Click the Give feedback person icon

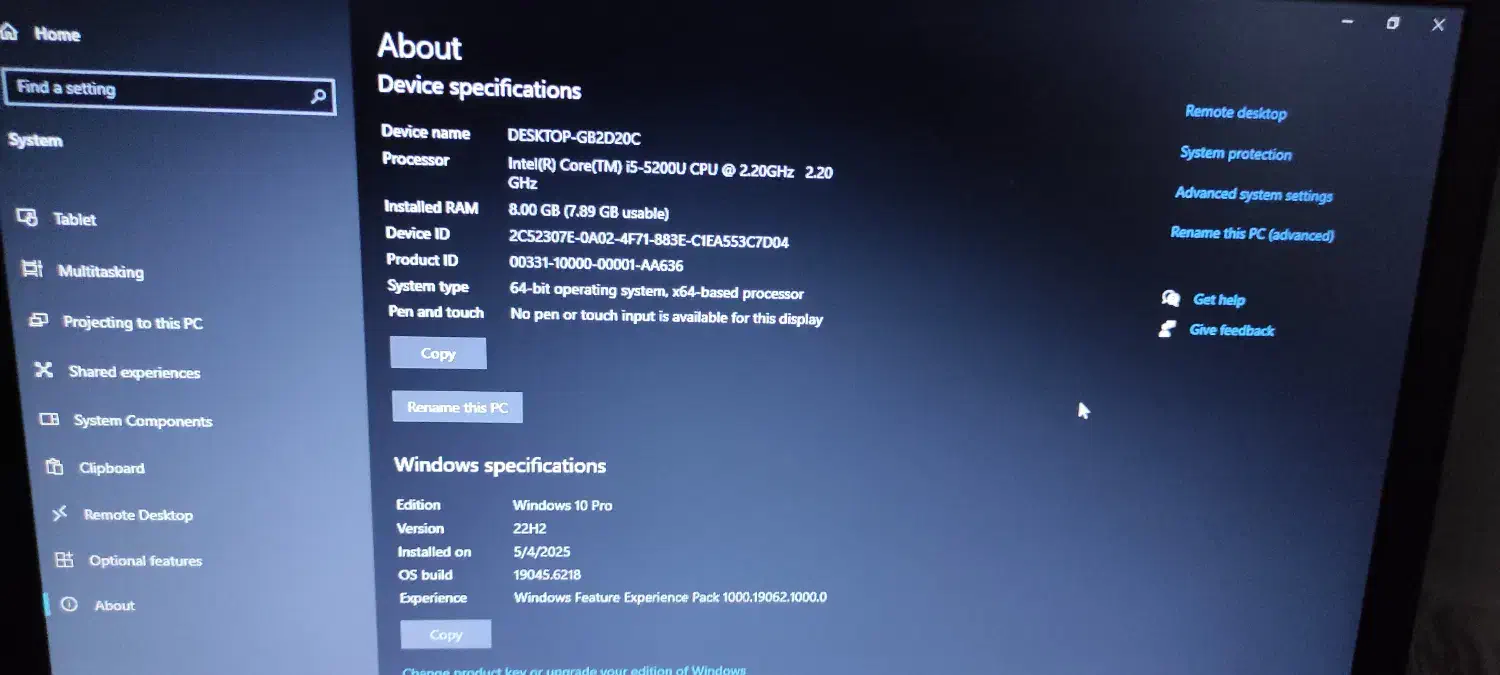pos(1166,328)
